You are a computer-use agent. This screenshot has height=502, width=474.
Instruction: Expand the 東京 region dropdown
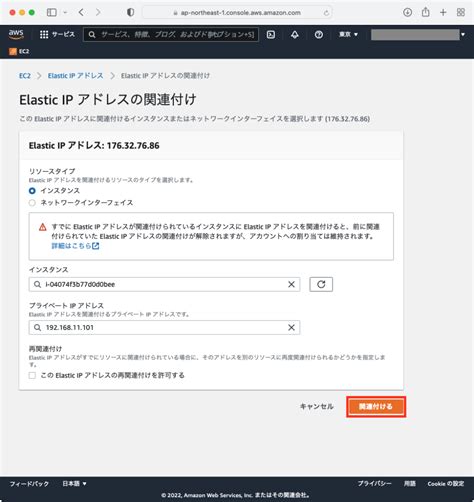point(348,34)
